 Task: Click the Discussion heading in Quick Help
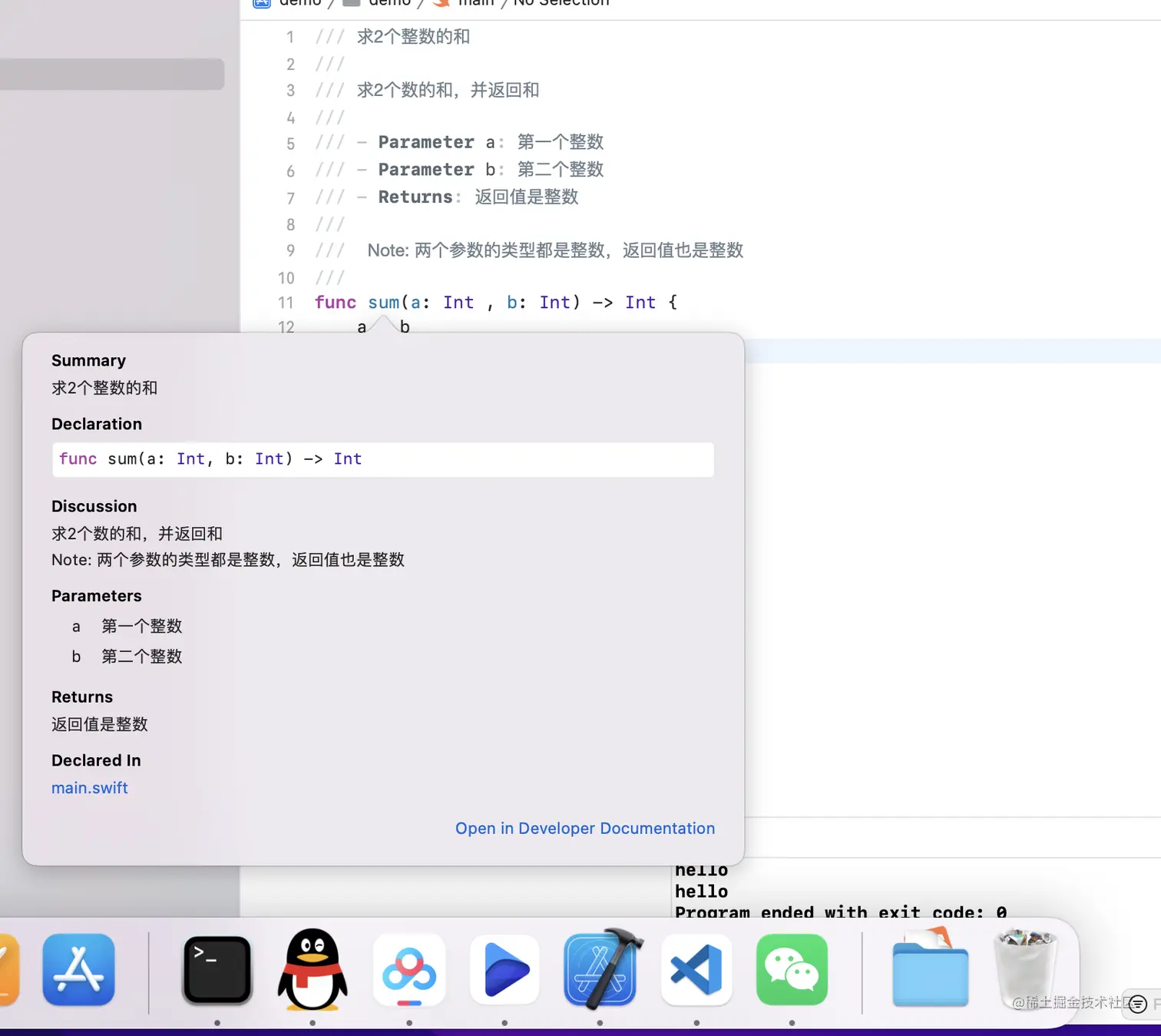pyautogui.click(x=94, y=507)
